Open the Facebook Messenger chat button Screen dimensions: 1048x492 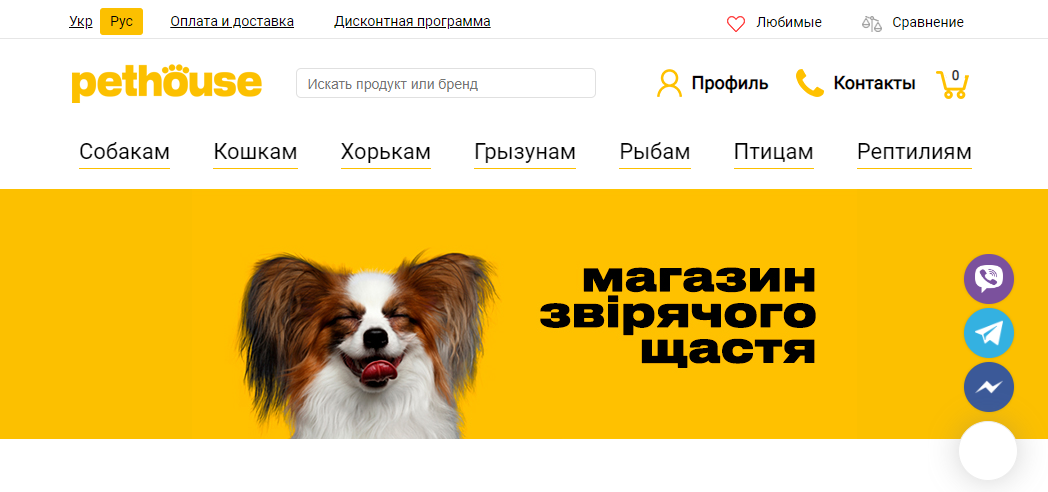[989, 387]
